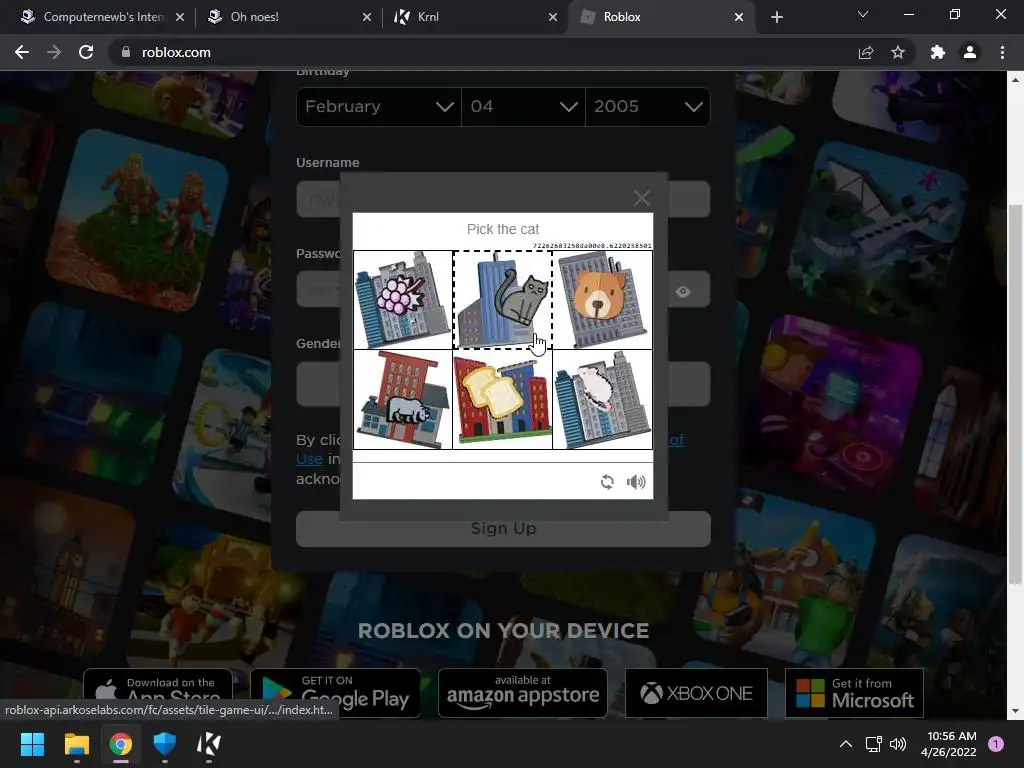This screenshot has height=768, width=1024.
Task: Close the Roblox tab
Action: pyautogui.click(x=739, y=17)
